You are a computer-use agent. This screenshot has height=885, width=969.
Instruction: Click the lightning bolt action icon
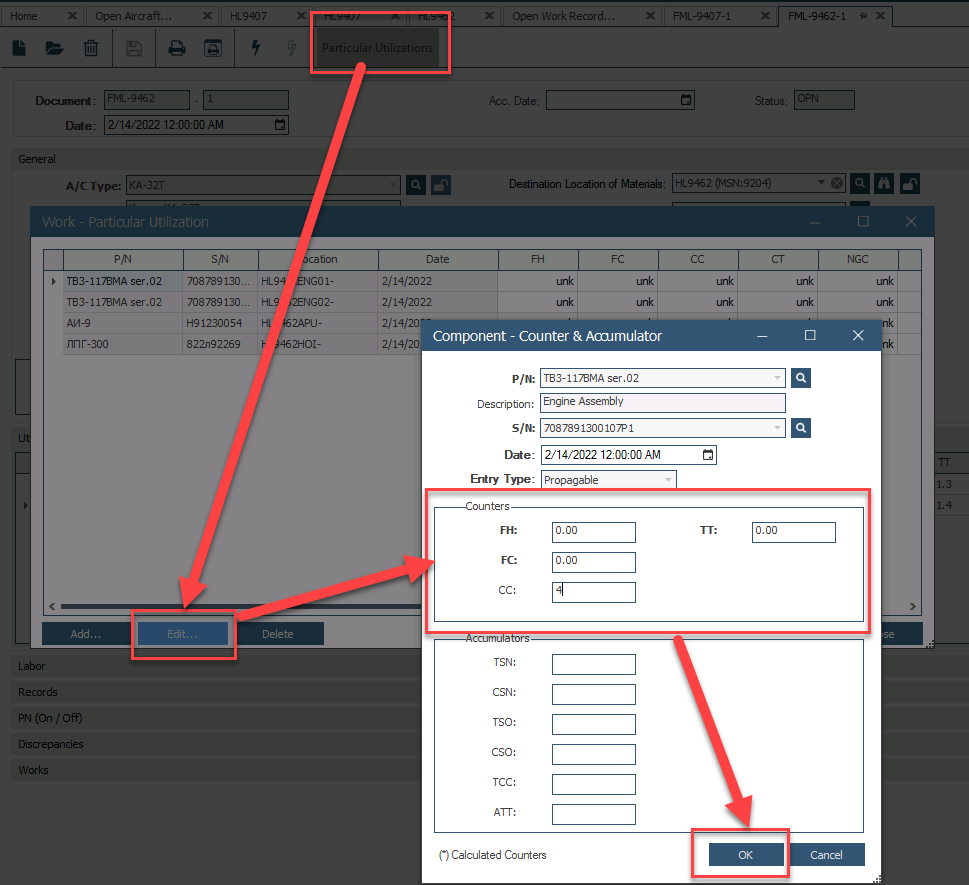point(256,48)
